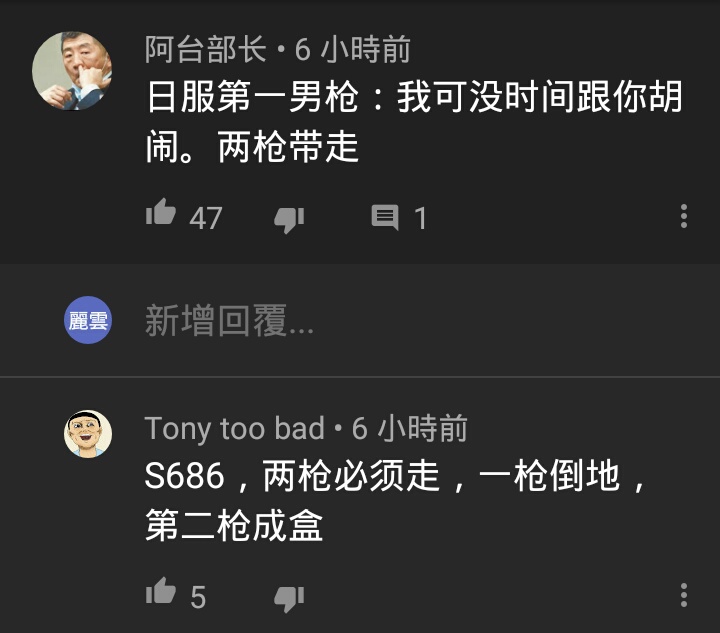The image size is (720, 633).
Task: Open replies icon on 阿台部长's comment
Action: [x=385, y=217]
